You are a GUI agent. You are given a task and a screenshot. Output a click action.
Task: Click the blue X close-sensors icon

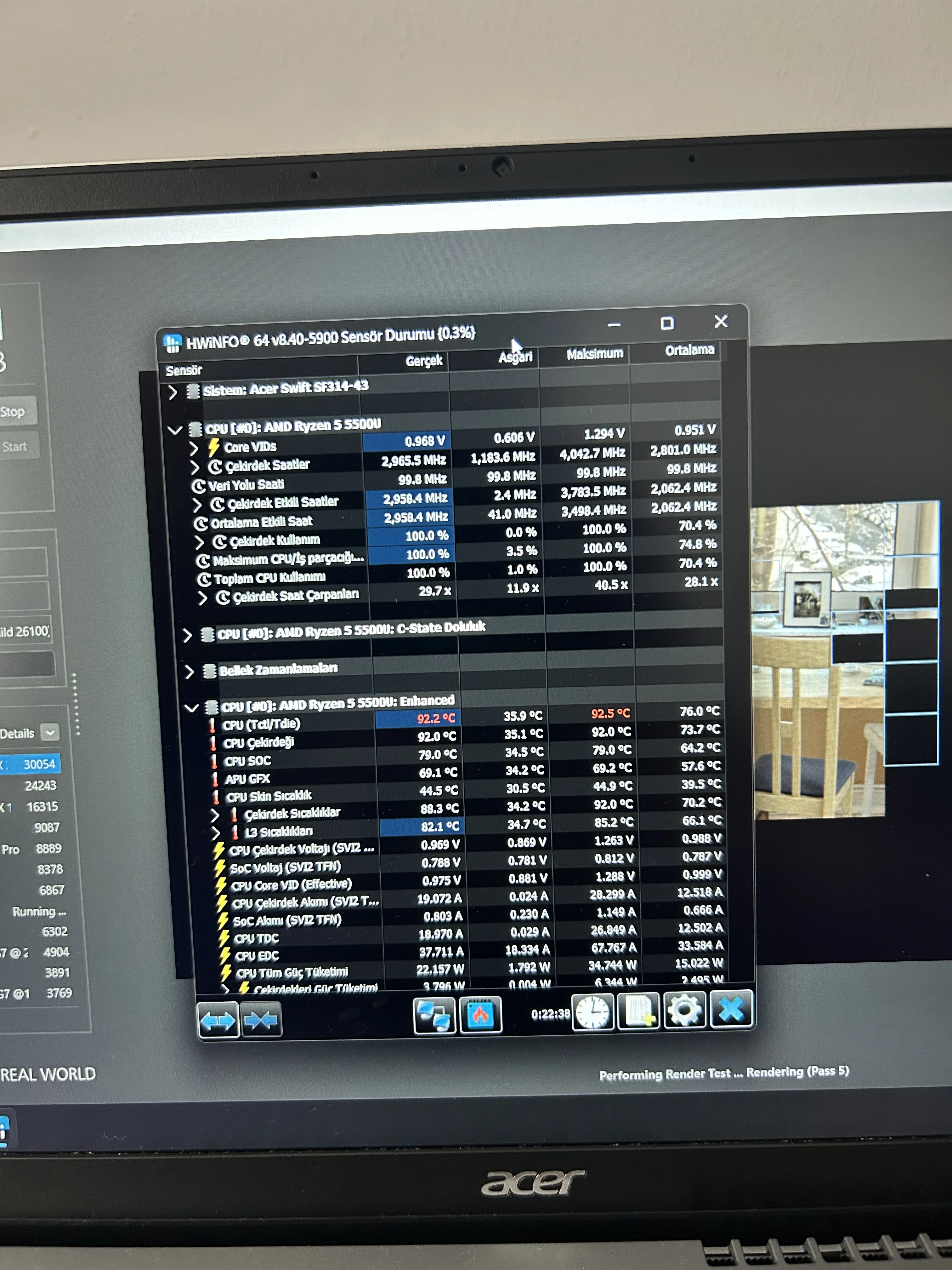[x=730, y=1009]
